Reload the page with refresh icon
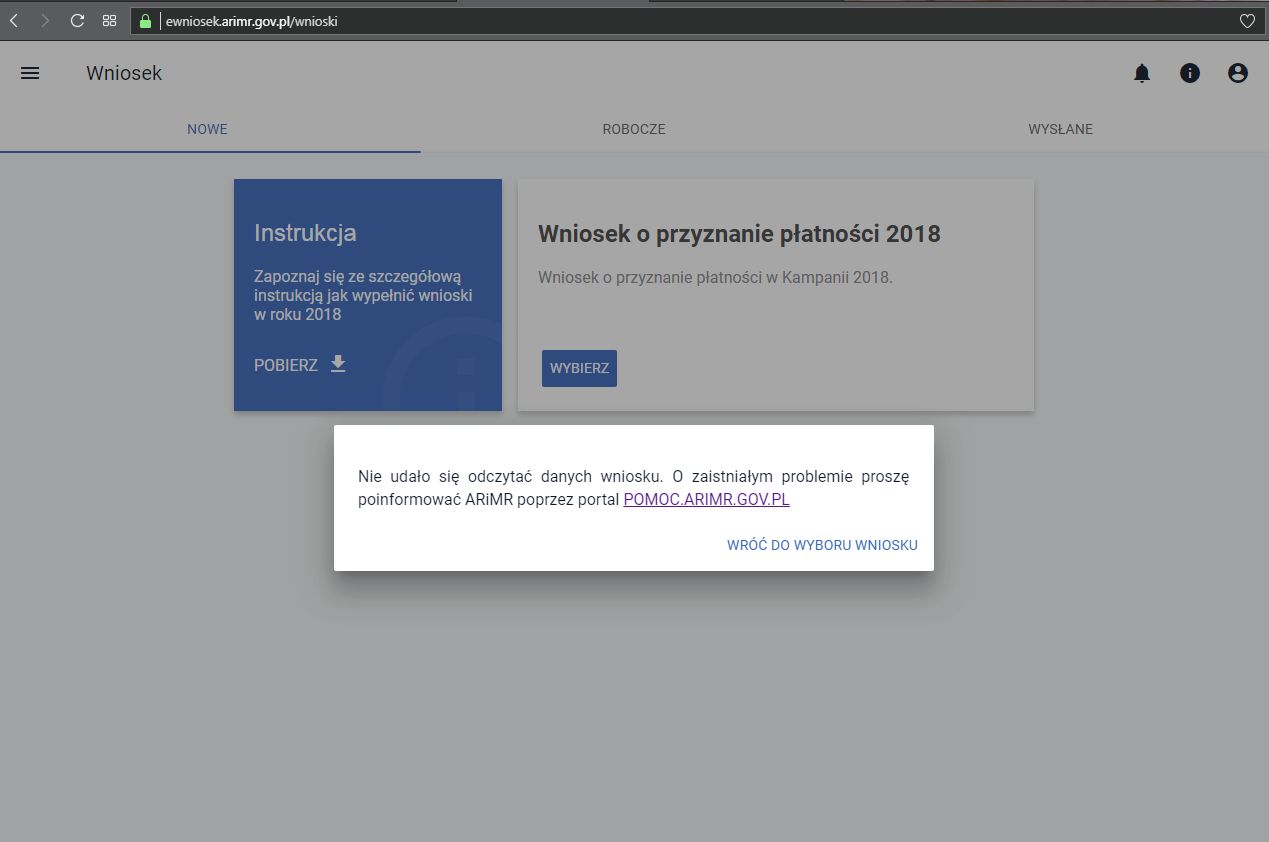 (x=77, y=20)
